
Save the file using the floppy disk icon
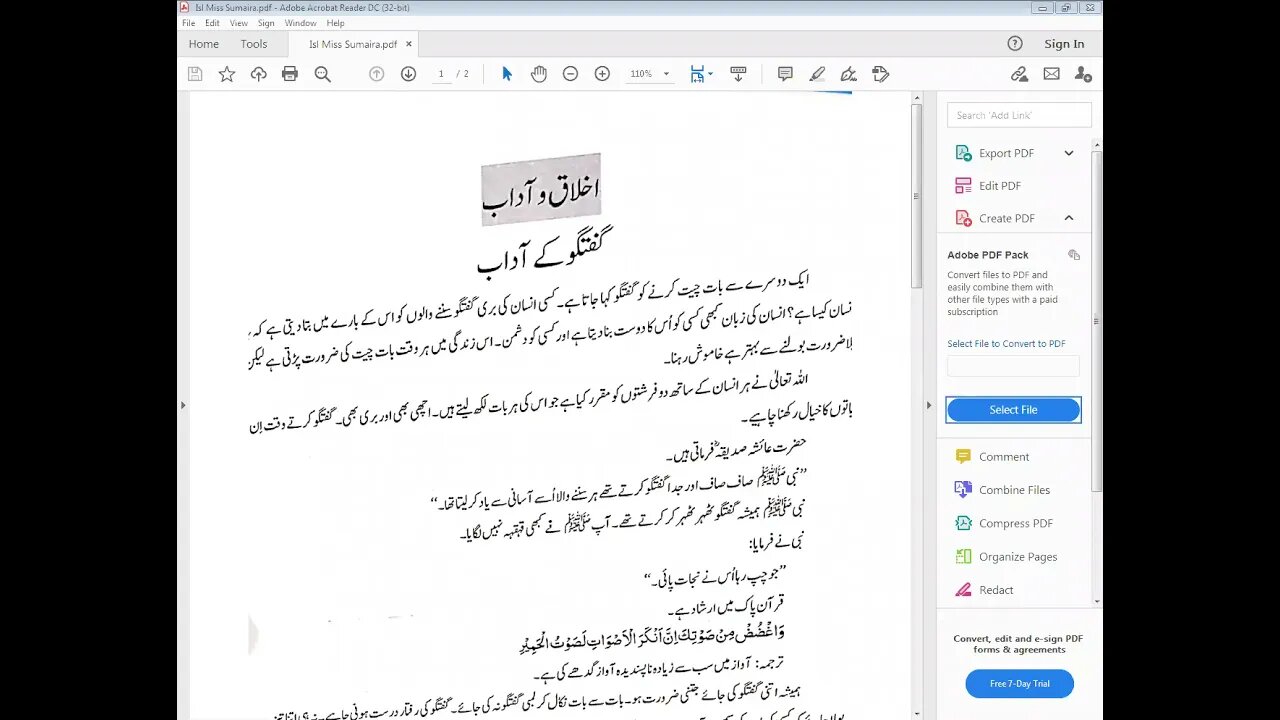[x=195, y=74]
